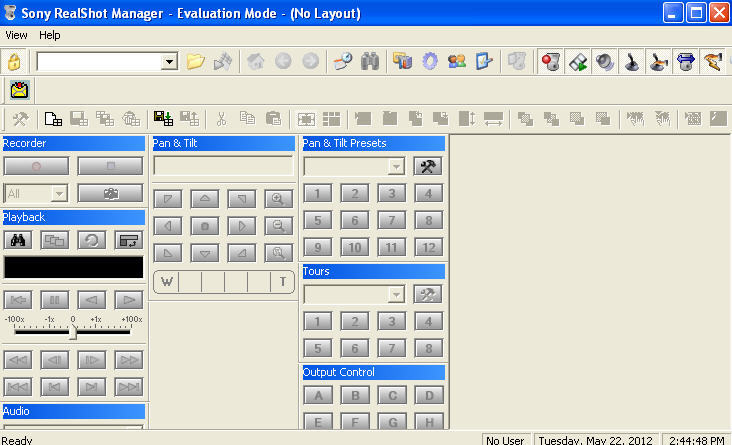Click the W to T zoom bar
Viewport: 732px width, 445px height.
pyautogui.click(x=224, y=282)
